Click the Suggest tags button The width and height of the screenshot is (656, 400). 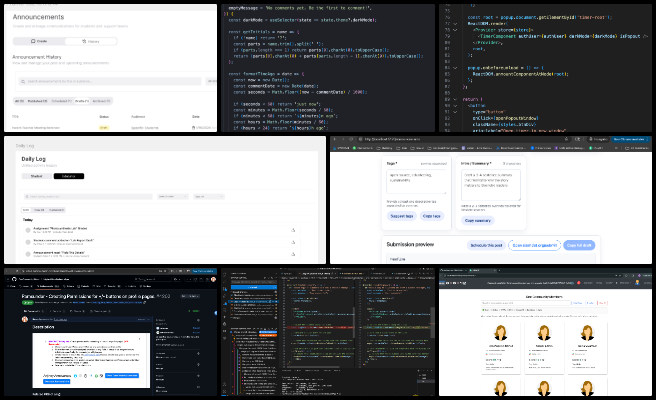(401, 216)
